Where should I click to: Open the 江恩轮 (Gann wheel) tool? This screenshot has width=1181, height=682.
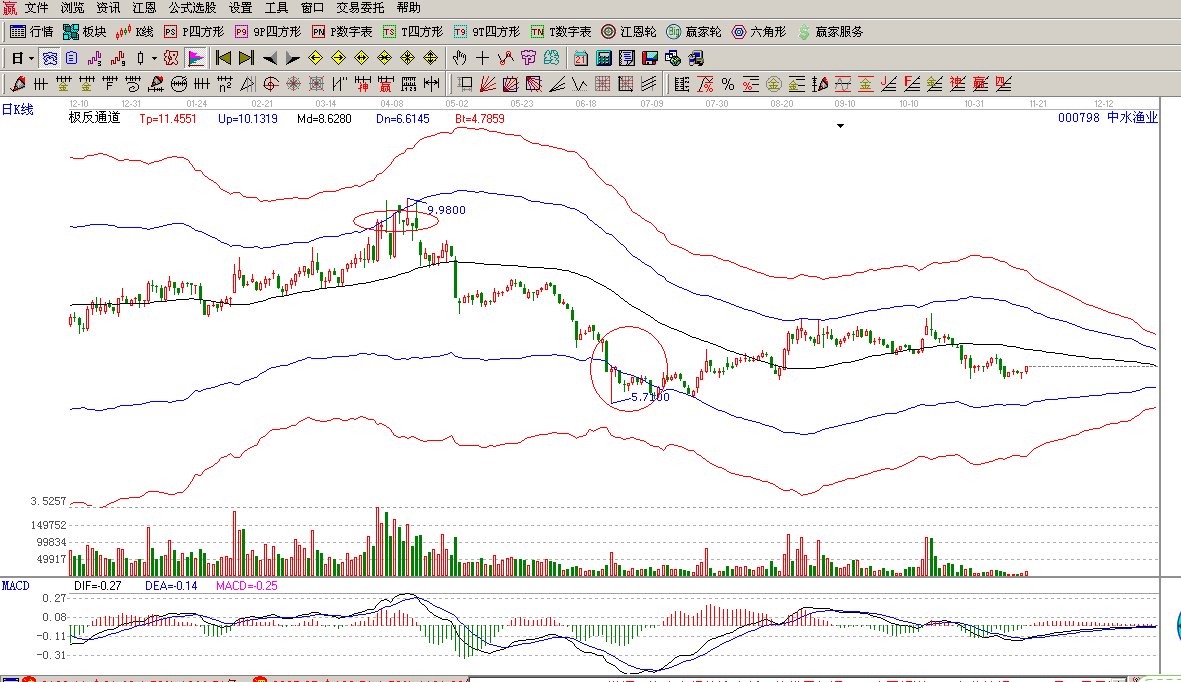[629, 32]
